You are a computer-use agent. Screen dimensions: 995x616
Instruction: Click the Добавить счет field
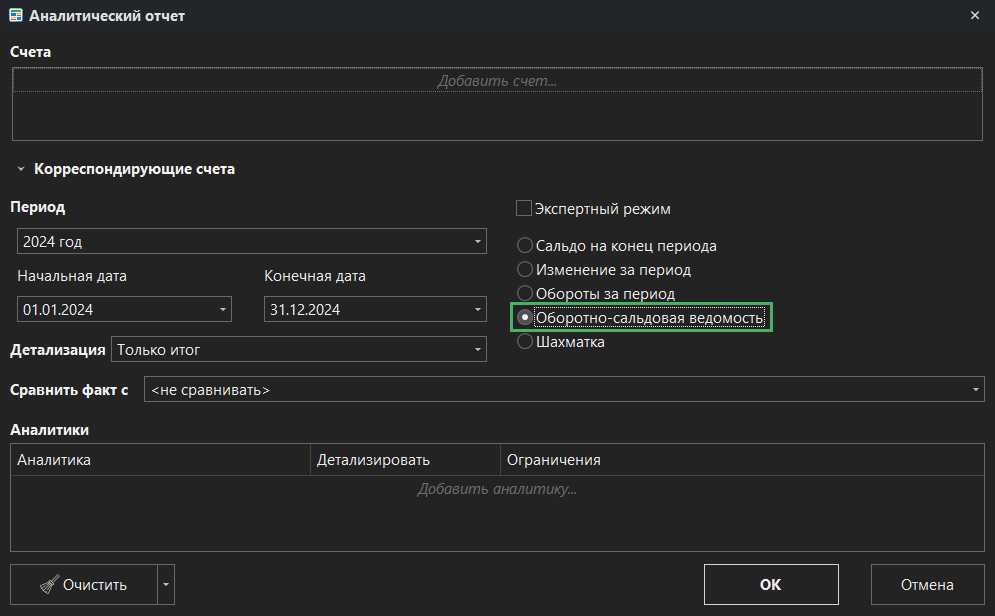click(x=496, y=81)
